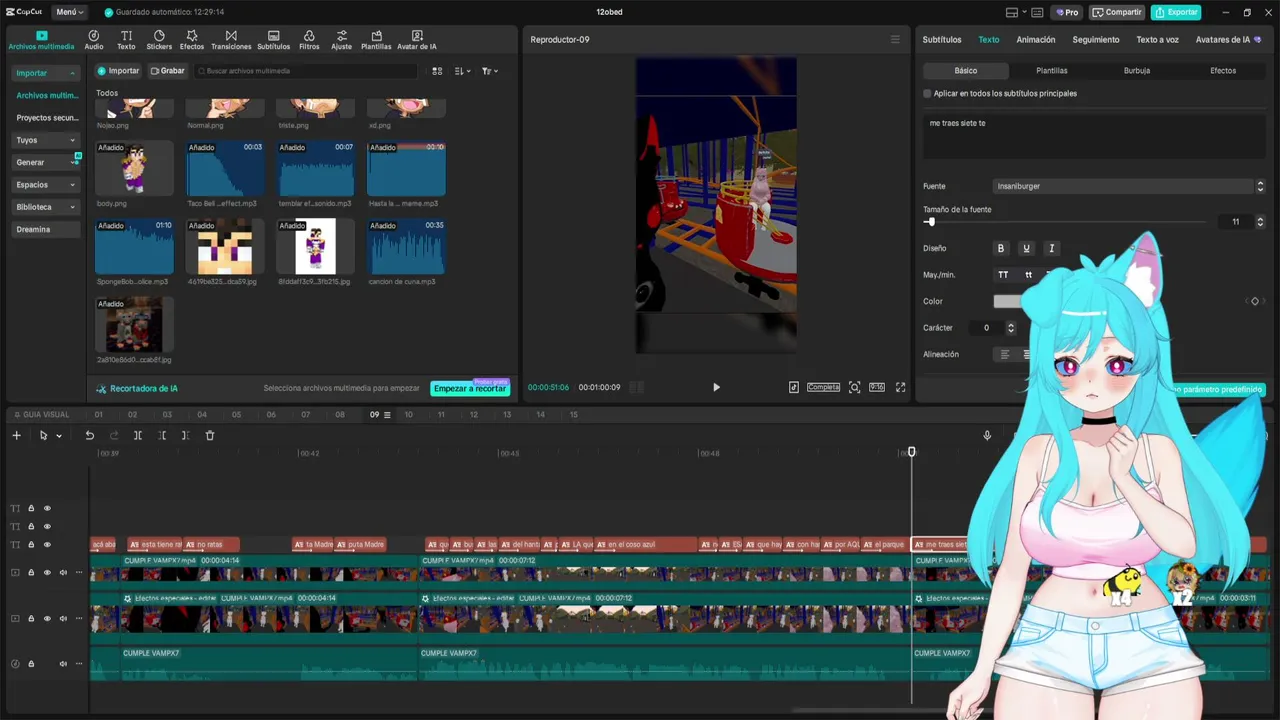Screen dimensions: 1280x720
Task: Open the Stickers panel
Action: point(159,40)
